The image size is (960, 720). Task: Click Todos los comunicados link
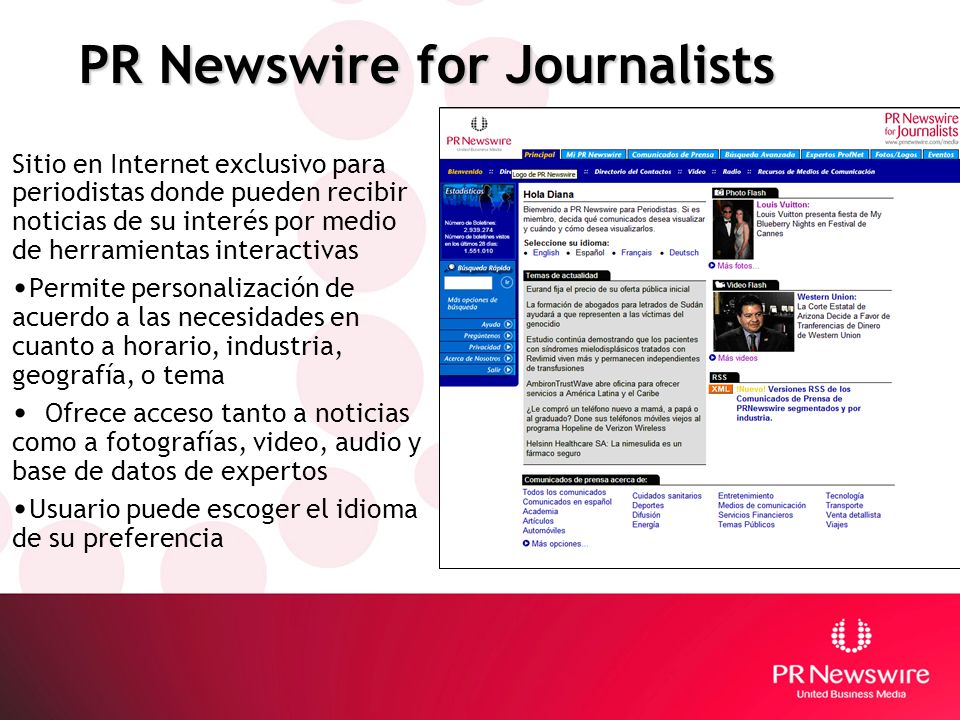(564, 492)
